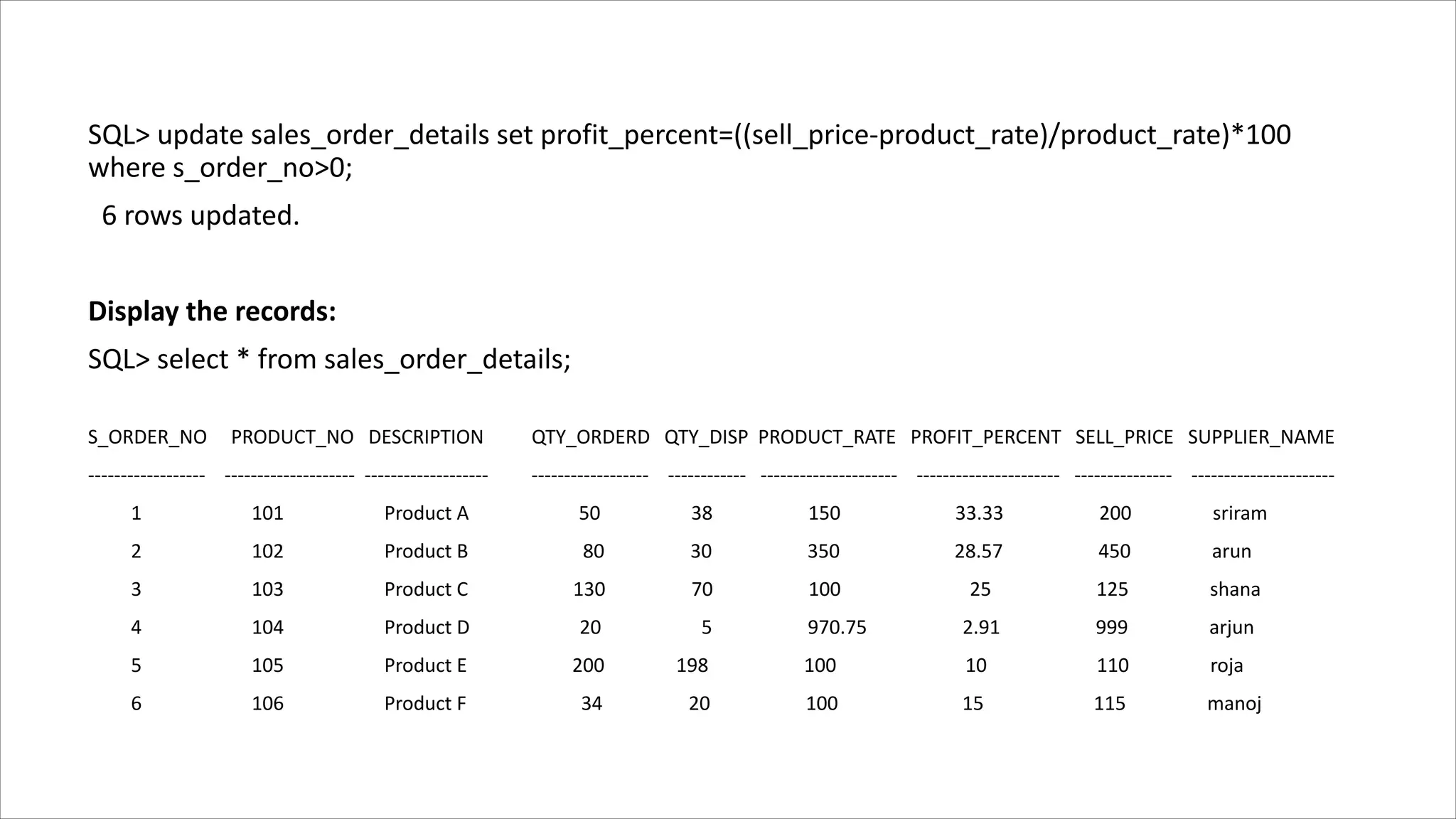This screenshot has height=819, width=1456.
Task: Click the '6 rows updated.' message
Action: coord(200,215)
